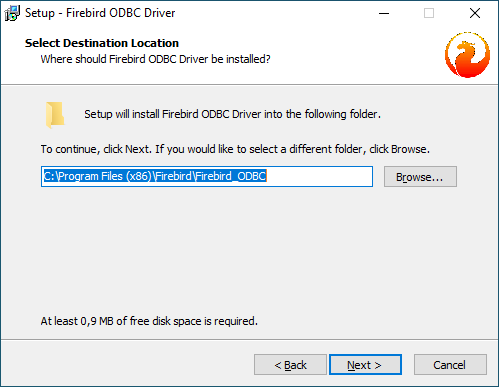Click the subtitle asking where to install
The height and width of the screenshot is (387, 499).
155,59
